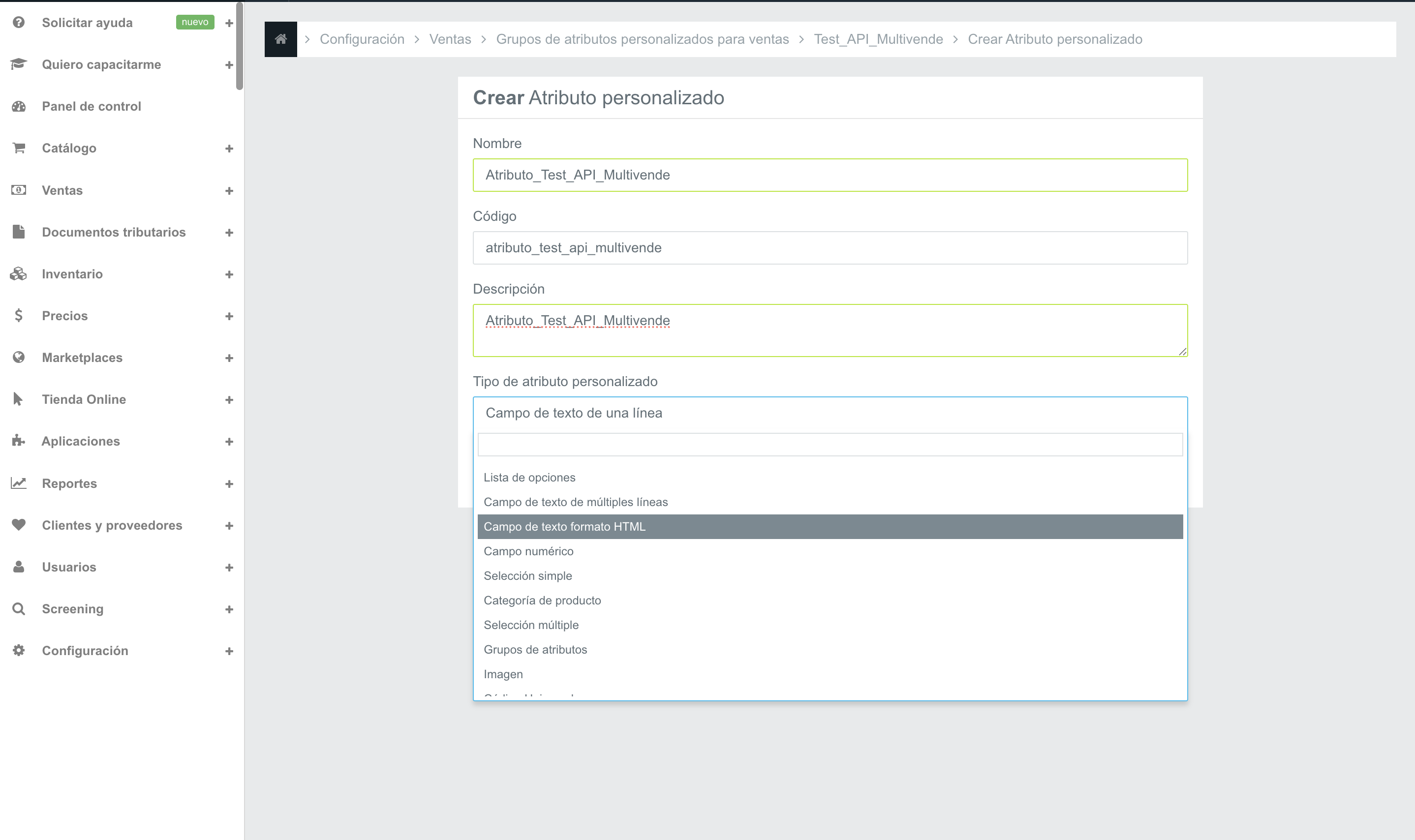Image resolution: width=1415 pixels, height=840 pixels.
Task: Pick Lista de opciones option
Action: click(529, 477)
